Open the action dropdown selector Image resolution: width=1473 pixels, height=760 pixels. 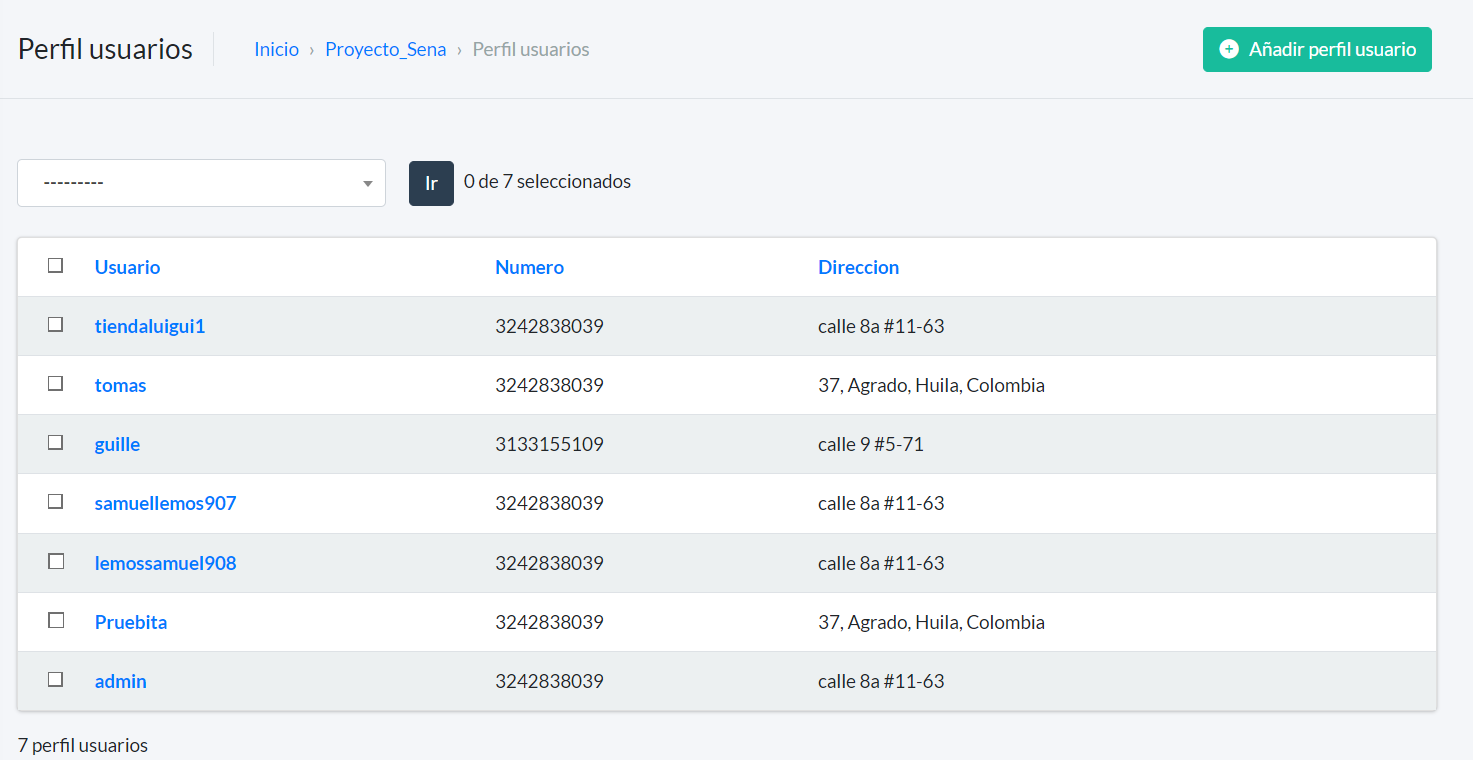(200, 183)
